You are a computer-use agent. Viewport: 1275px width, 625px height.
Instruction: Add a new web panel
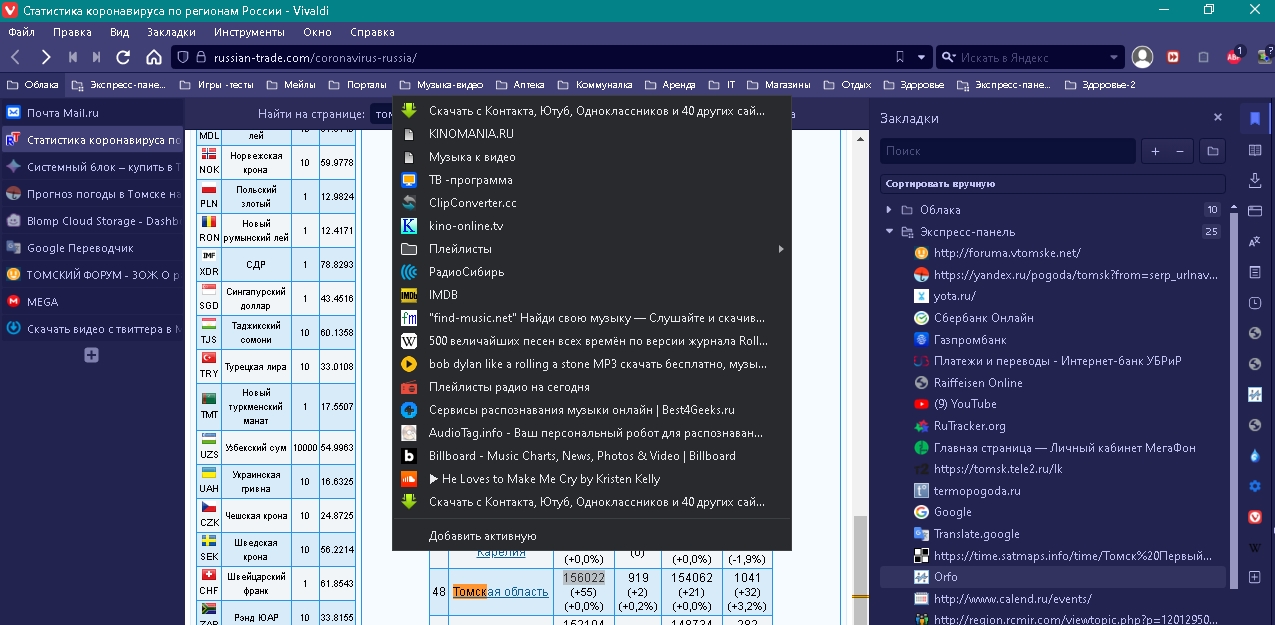click(1255, 577)
